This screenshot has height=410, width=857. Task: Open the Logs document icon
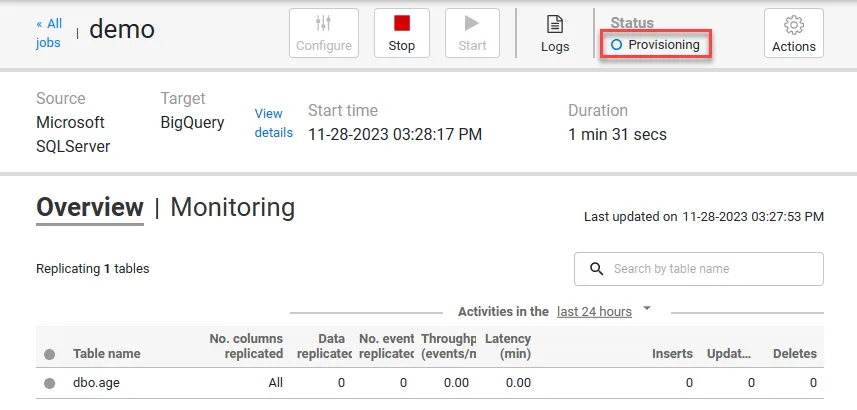[555, 34]
